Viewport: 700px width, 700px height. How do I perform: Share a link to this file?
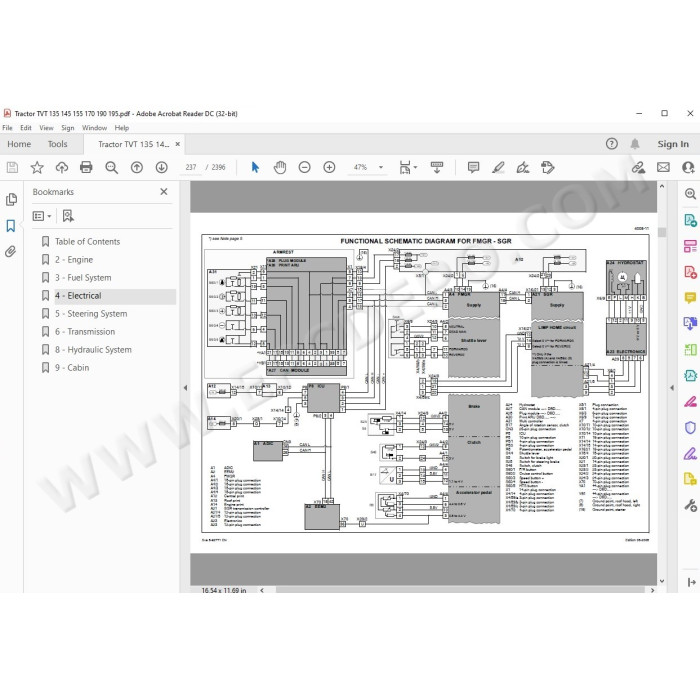638,167
